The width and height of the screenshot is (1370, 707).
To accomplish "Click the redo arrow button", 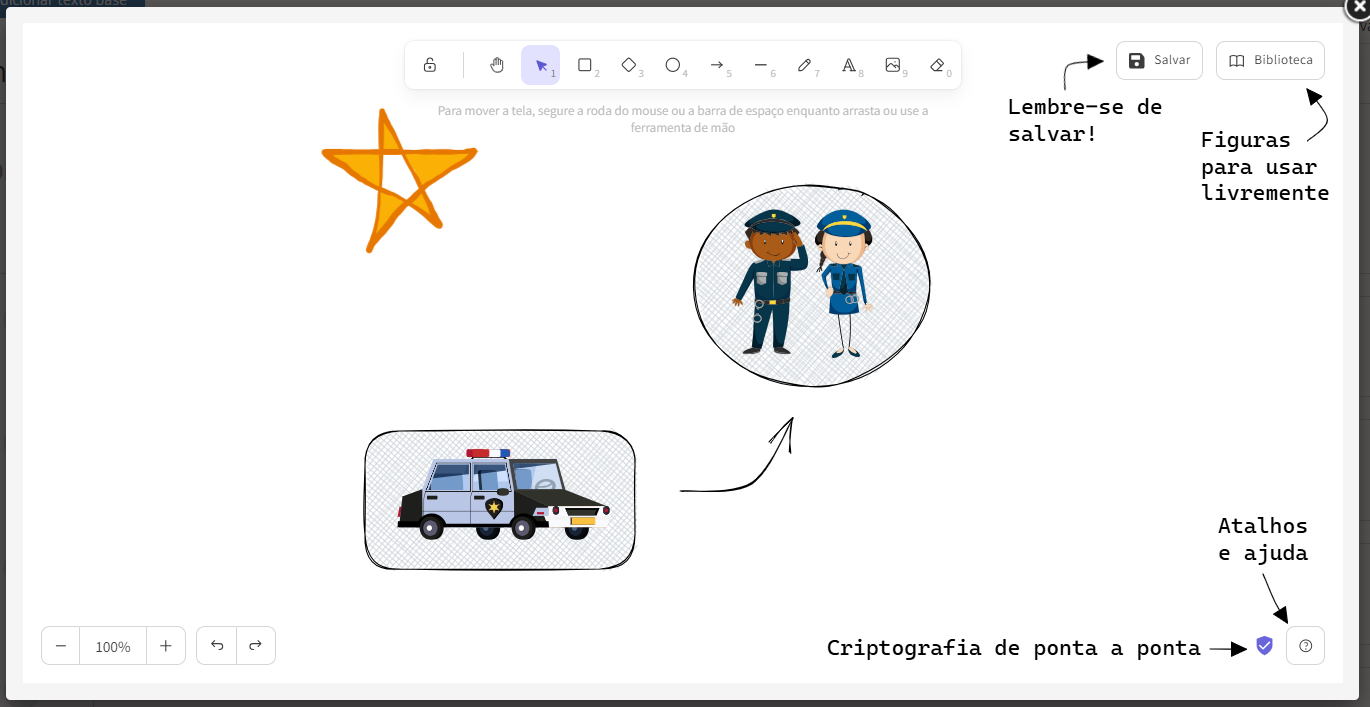I will (x=255, y=646).
